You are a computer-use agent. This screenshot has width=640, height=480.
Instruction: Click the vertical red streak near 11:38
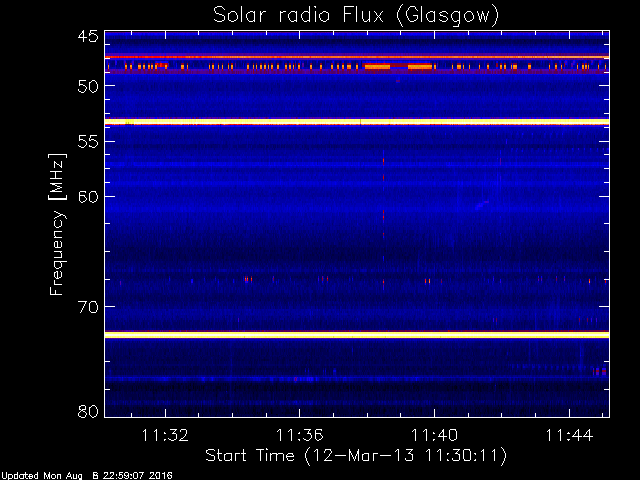383,220
